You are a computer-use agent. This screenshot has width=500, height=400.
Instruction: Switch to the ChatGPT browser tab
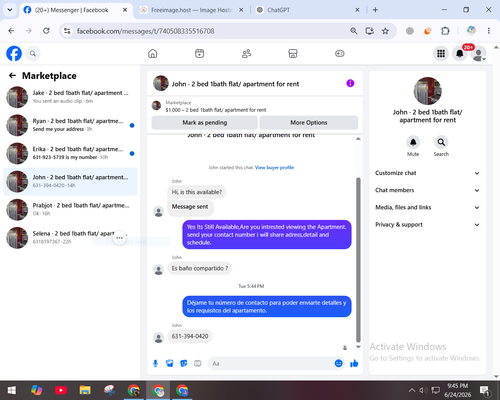pyautogui.click(x=307, y=10)
